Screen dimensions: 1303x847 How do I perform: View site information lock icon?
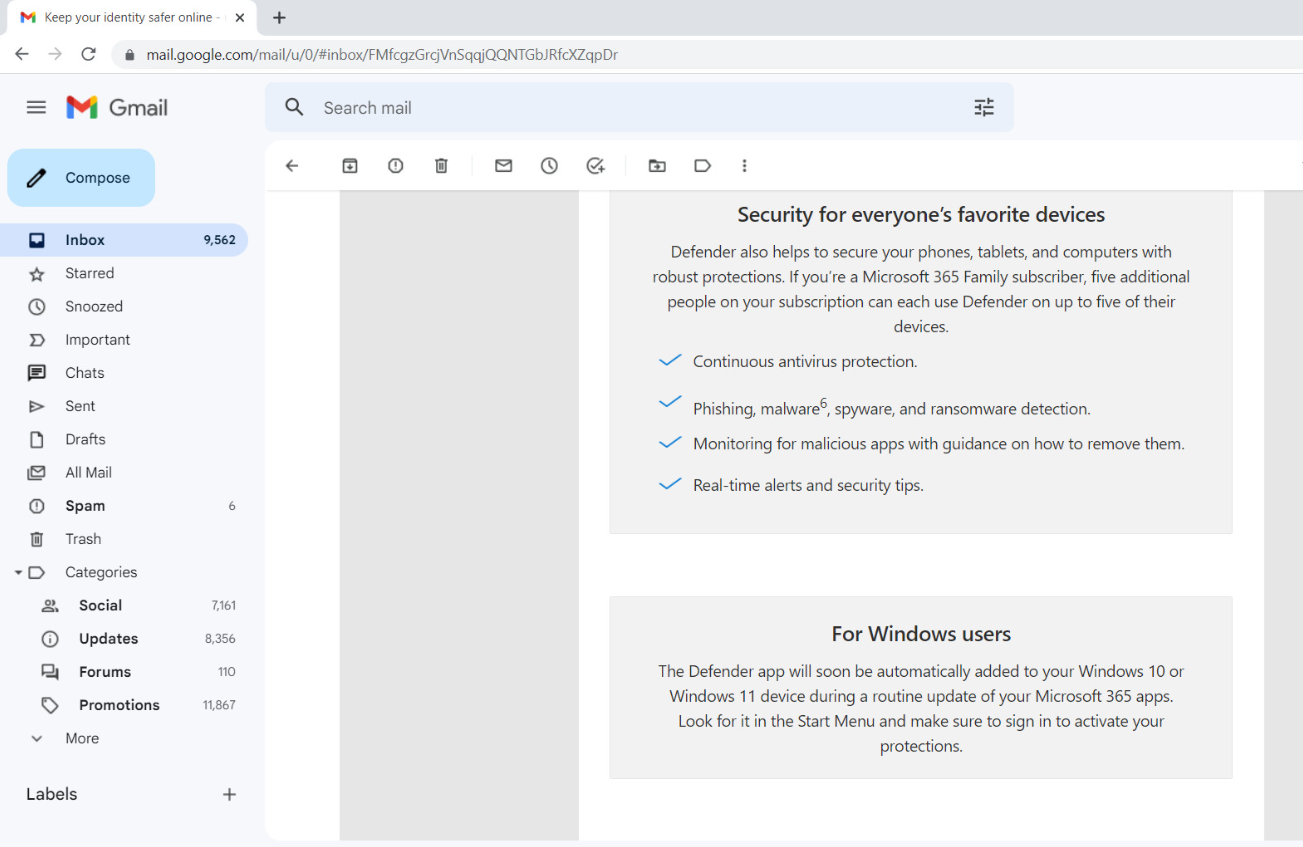coord(128,55)
